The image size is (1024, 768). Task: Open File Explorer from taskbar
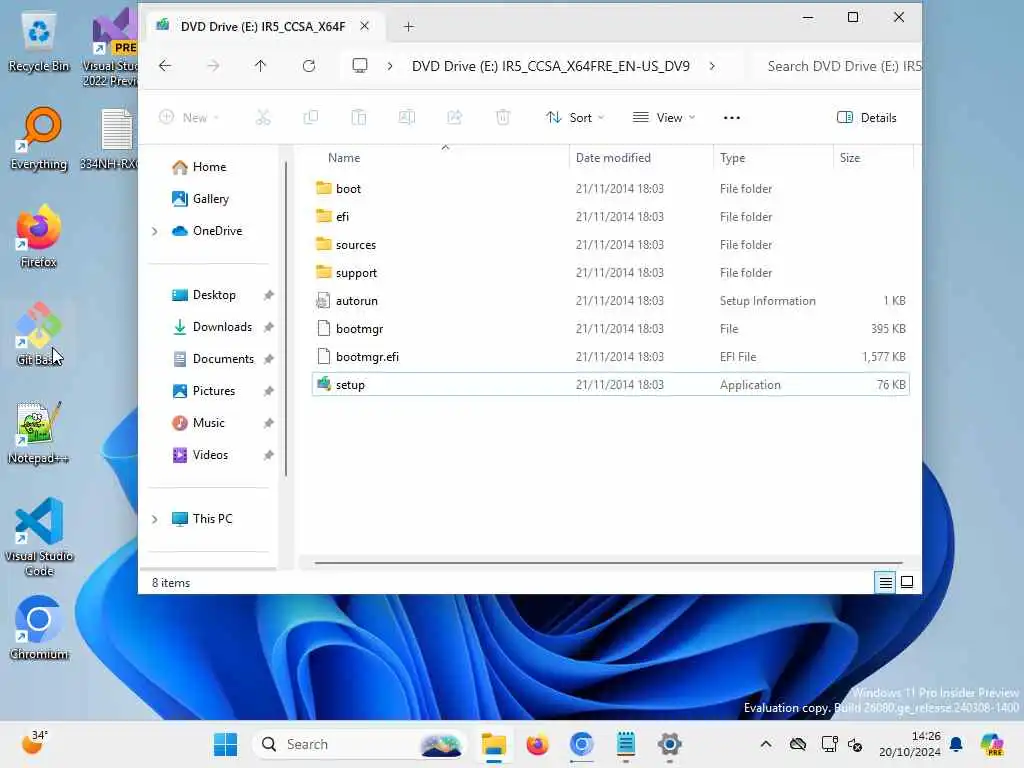pyautogui.click(x=494, y=744)
